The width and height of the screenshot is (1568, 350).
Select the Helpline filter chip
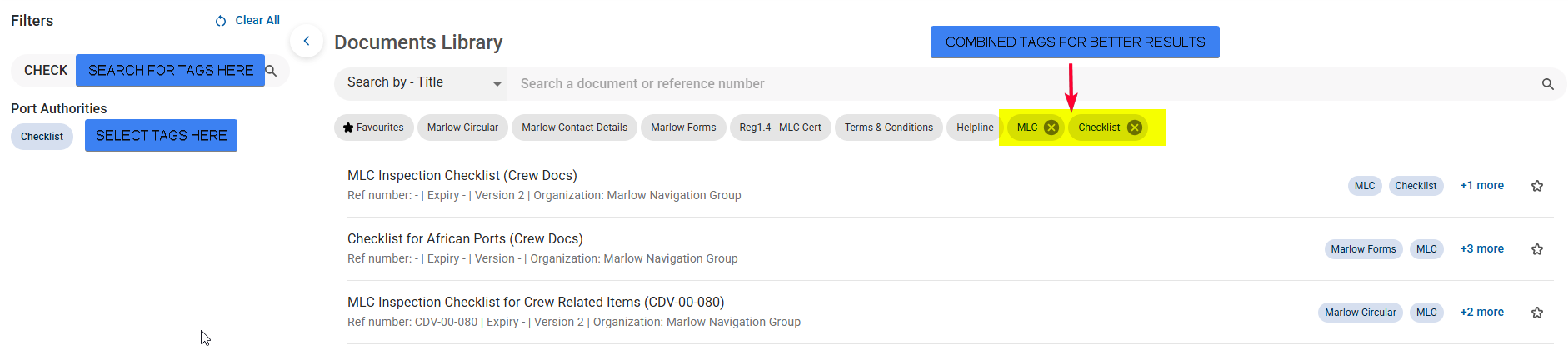click(x=974, y=127)
